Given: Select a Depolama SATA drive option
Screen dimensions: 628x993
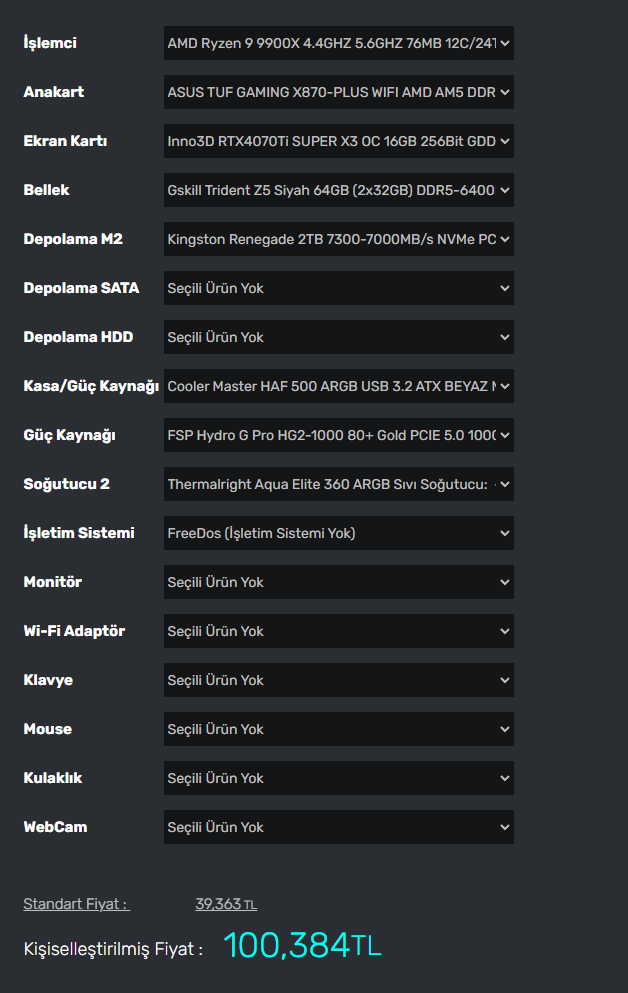Looking at the screenshot, I should click(338, 288).
